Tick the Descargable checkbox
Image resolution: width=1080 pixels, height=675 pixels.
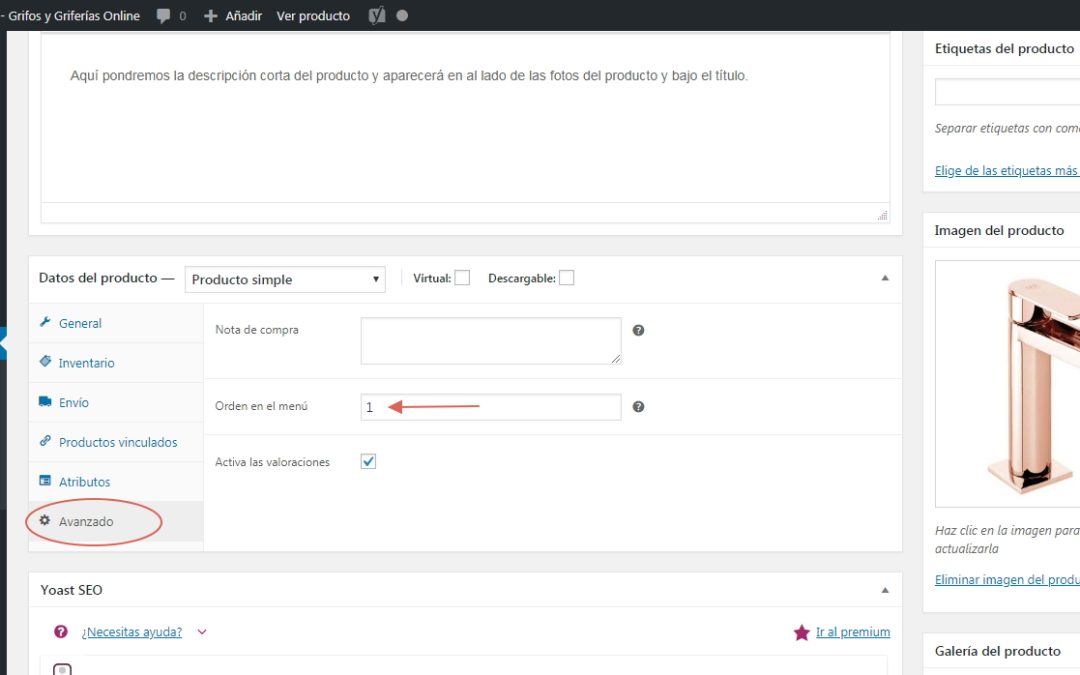pos(566,279)
